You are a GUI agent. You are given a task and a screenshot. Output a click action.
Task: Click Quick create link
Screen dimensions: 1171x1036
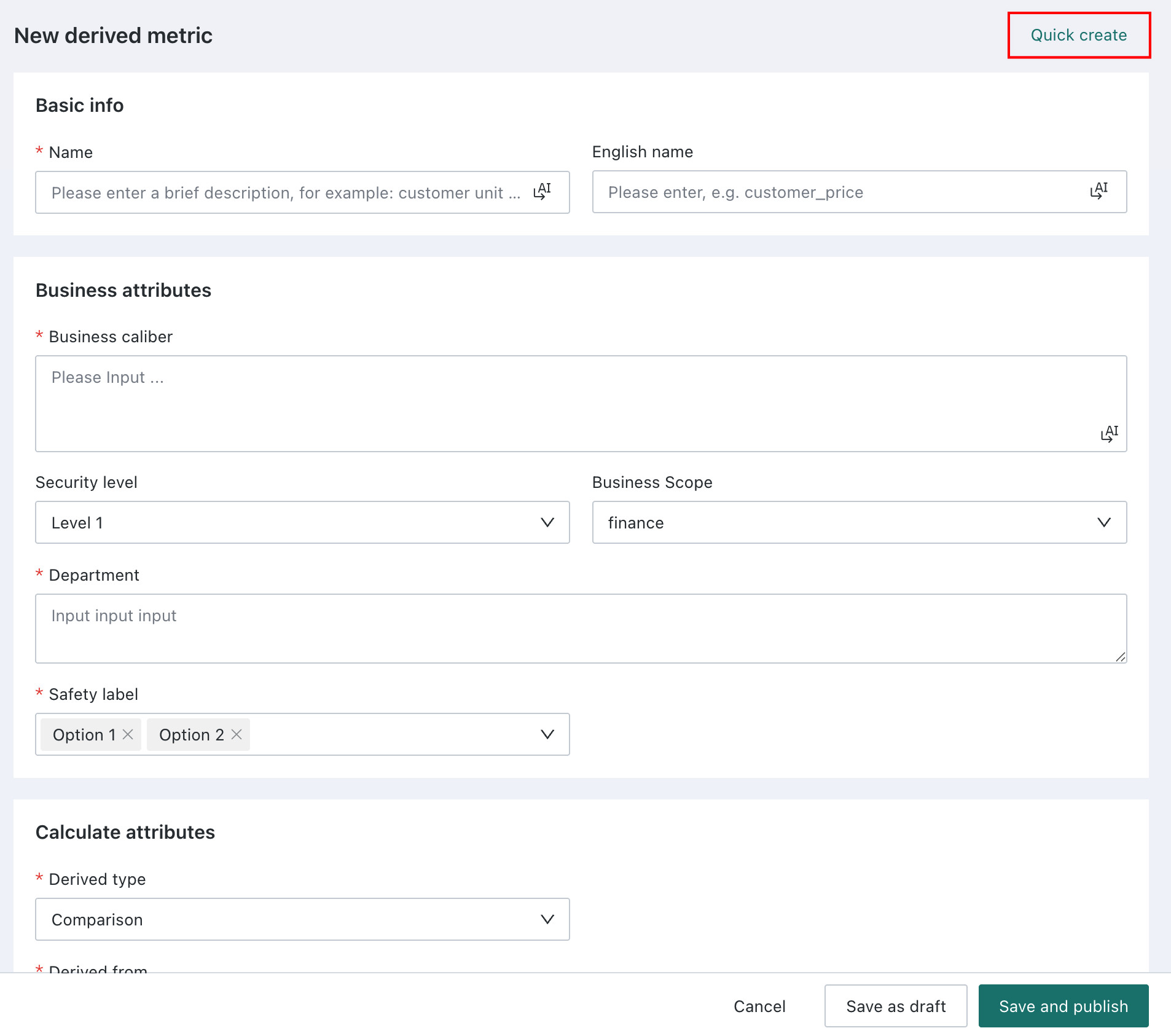1078,35
